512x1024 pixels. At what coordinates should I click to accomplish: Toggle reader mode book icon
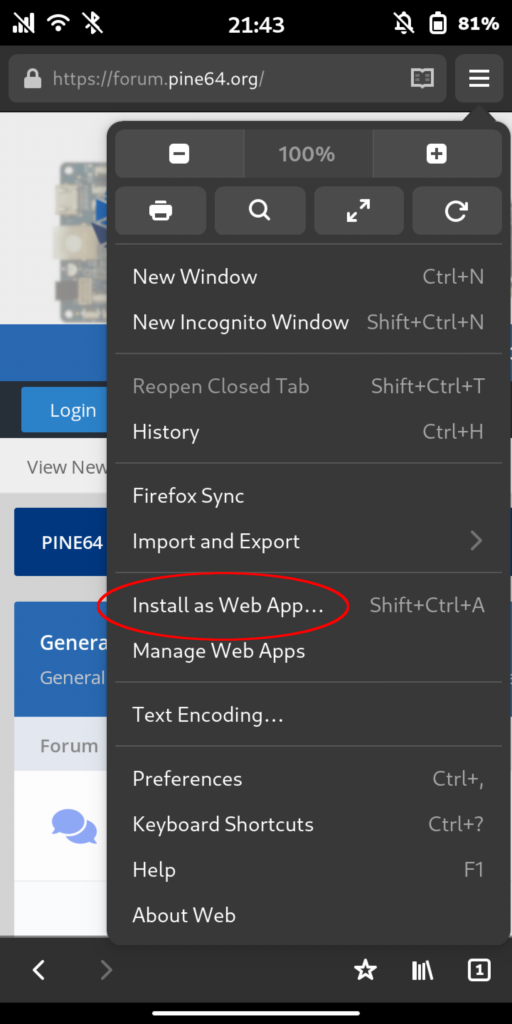tap(423, 79)
